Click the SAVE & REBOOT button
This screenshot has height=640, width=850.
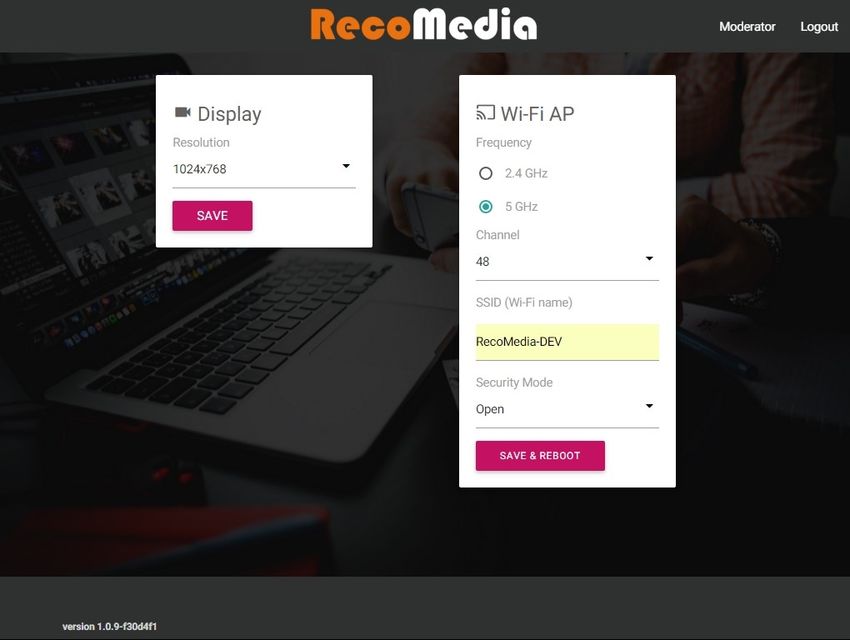[x=540, y=456]
